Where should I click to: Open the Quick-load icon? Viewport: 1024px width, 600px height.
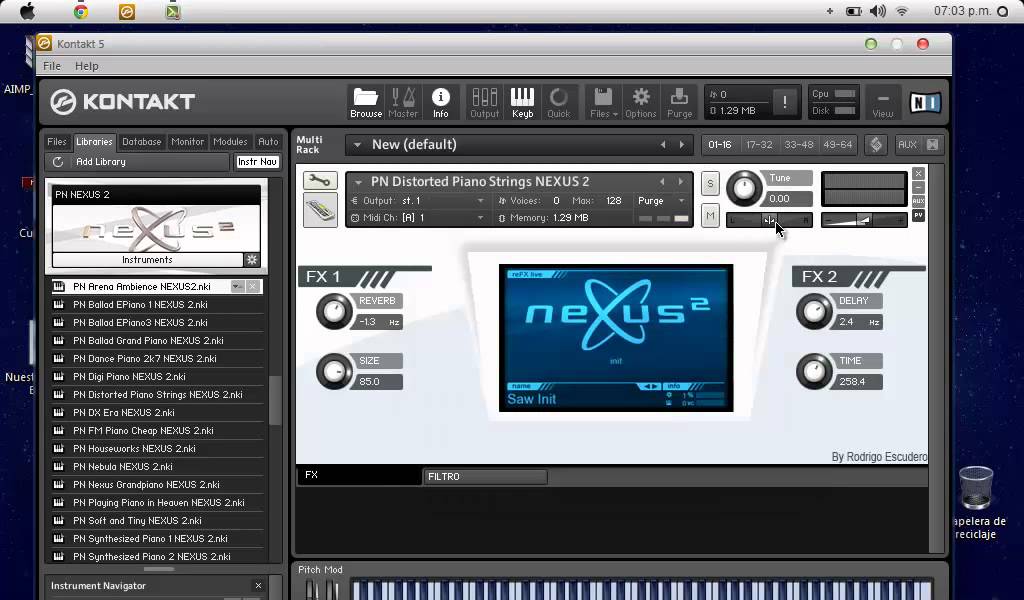[x=558, y=103]
